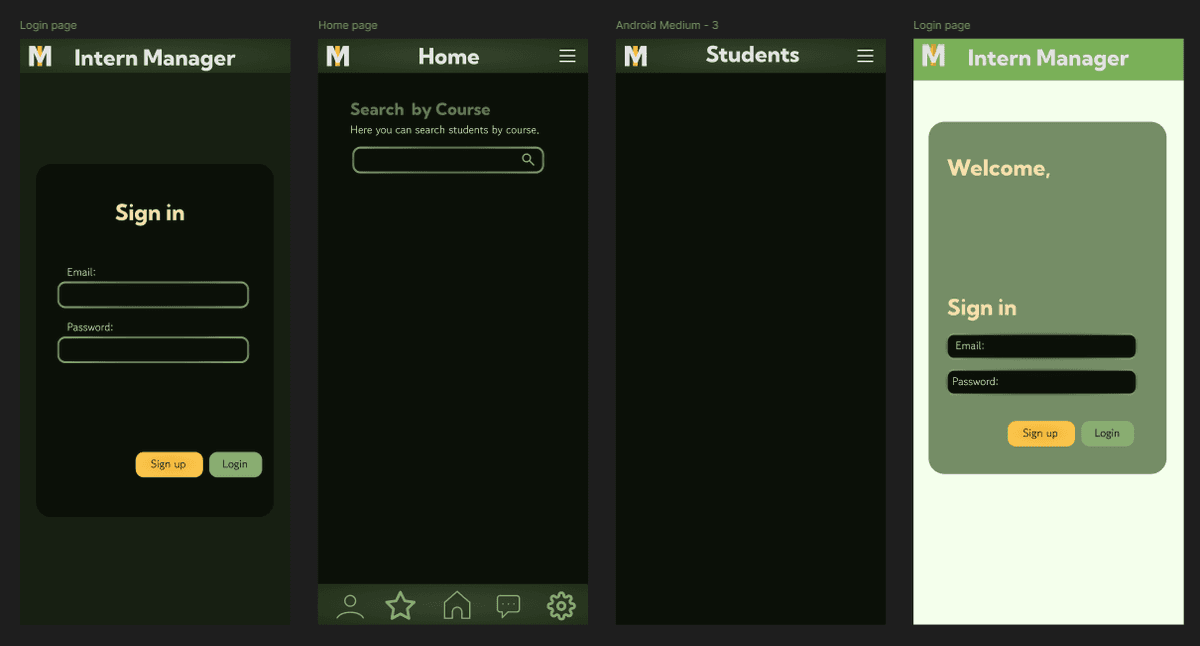
Task: Click the M logo on Home header
Action: pos(338,57)
